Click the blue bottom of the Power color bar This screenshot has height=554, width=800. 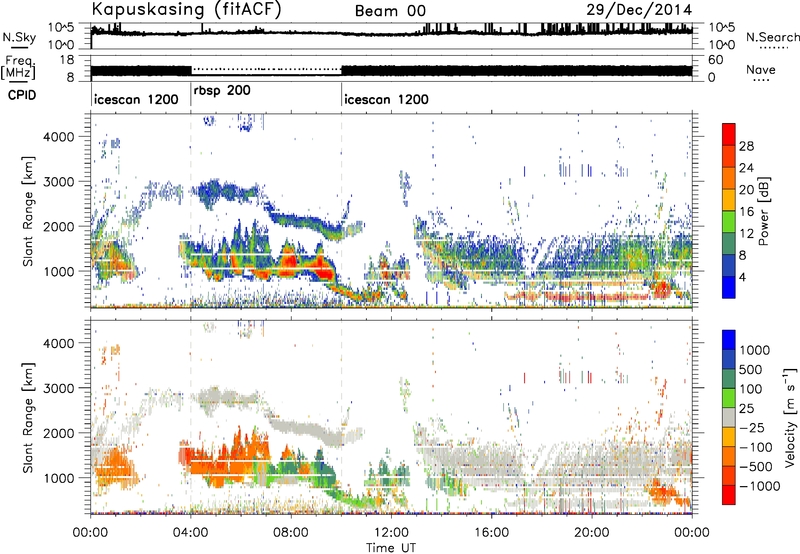[x=729, y=288]
